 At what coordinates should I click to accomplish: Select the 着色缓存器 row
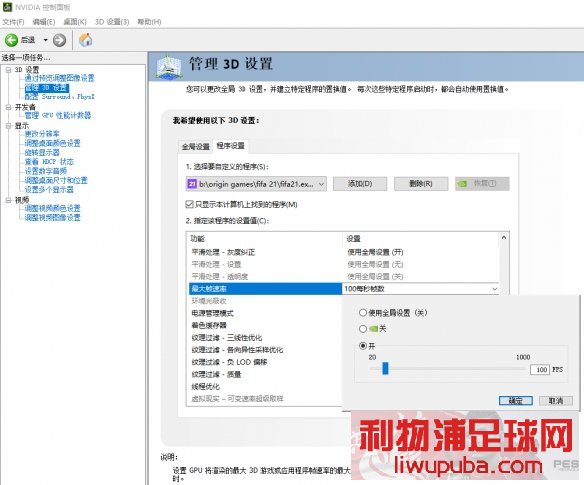coord(265,325)
